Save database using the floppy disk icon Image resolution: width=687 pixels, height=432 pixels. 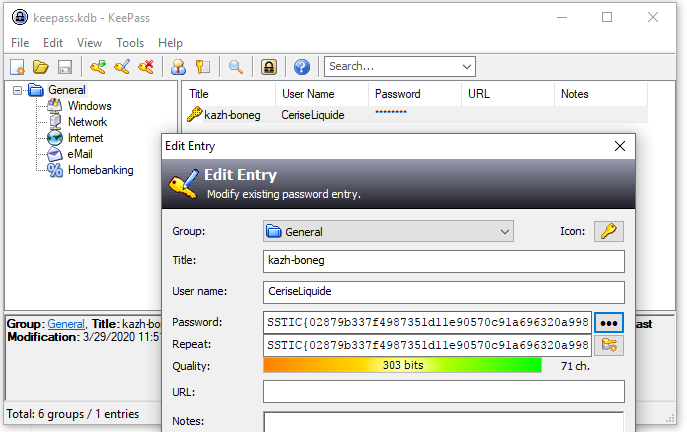coord(65,67)
